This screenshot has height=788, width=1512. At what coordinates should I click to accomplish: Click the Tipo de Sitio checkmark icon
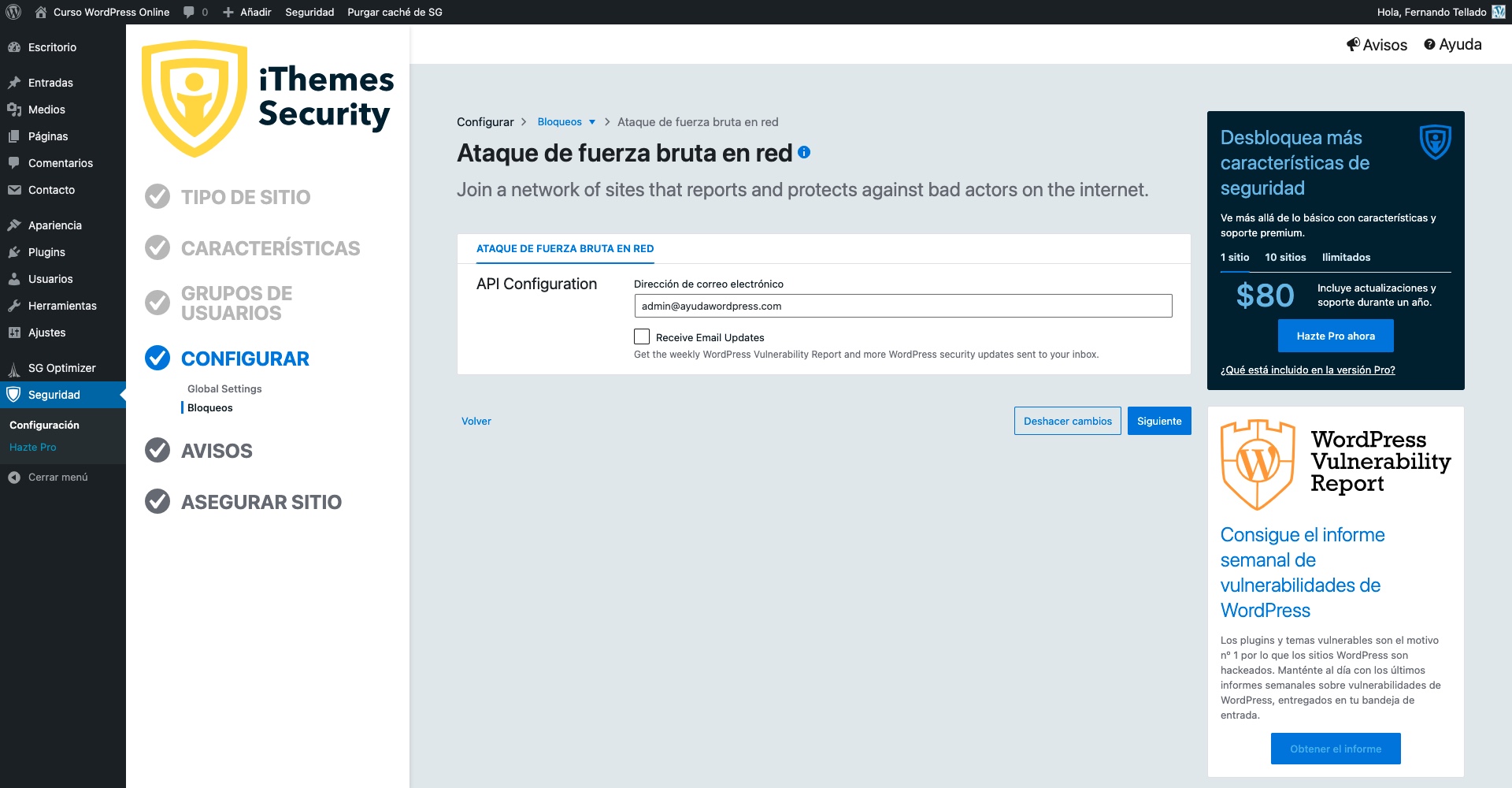pos(157,196)
